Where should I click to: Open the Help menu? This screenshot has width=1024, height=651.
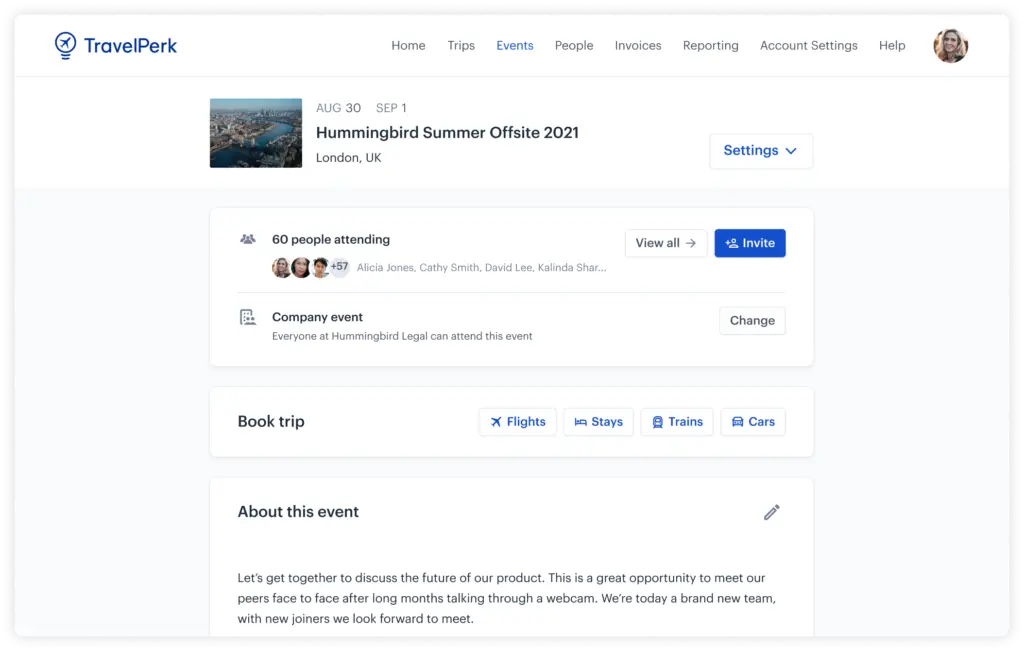(892, 46)
